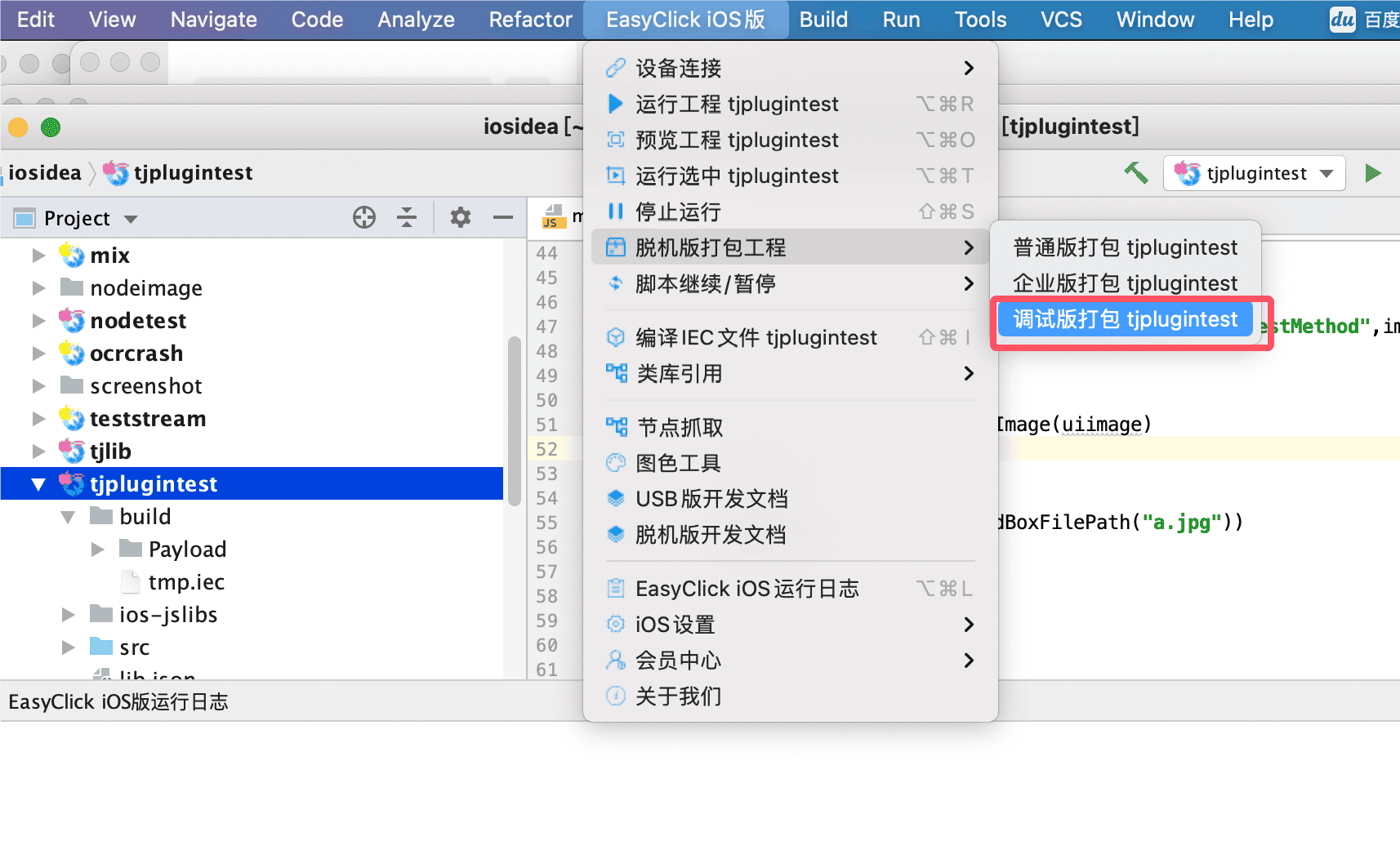This screenshot has height=841, width=1400.
Task: Open Project panel gear settings
Action: coord(461,217)
